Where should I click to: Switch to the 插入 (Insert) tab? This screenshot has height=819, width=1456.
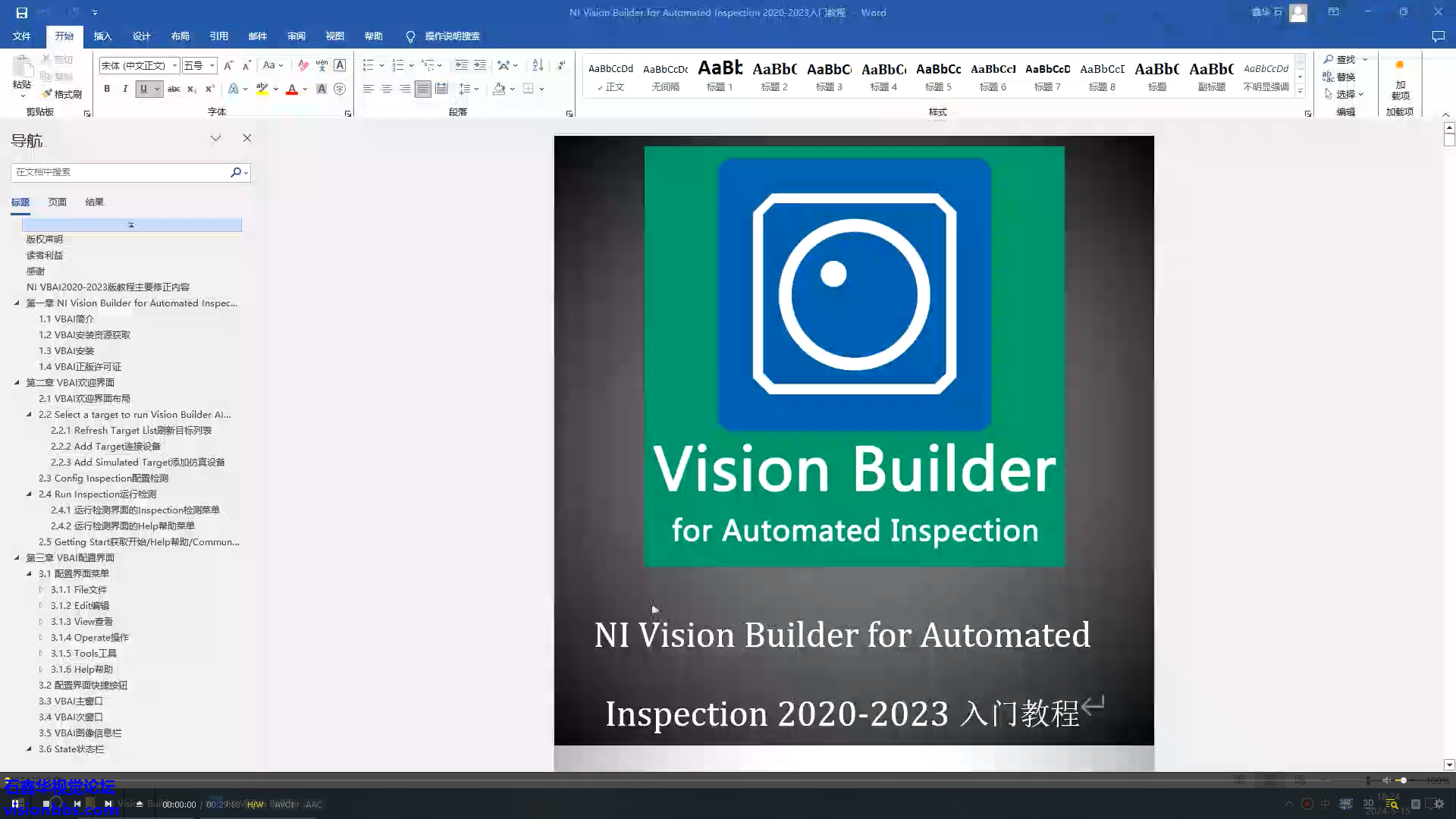coord(102,36)
